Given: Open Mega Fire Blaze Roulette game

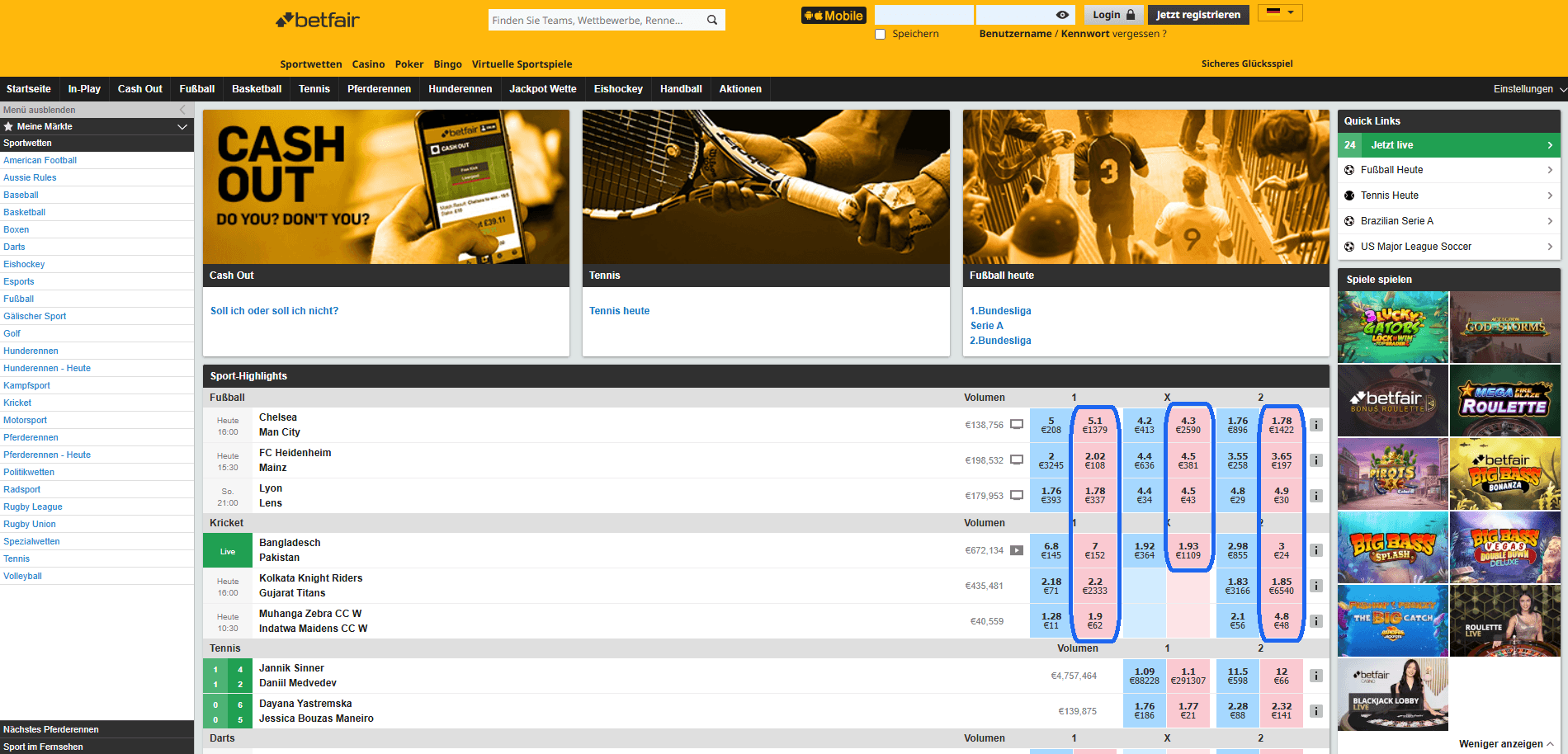Looking at the screenshot, I should (x=1505, y=400).
